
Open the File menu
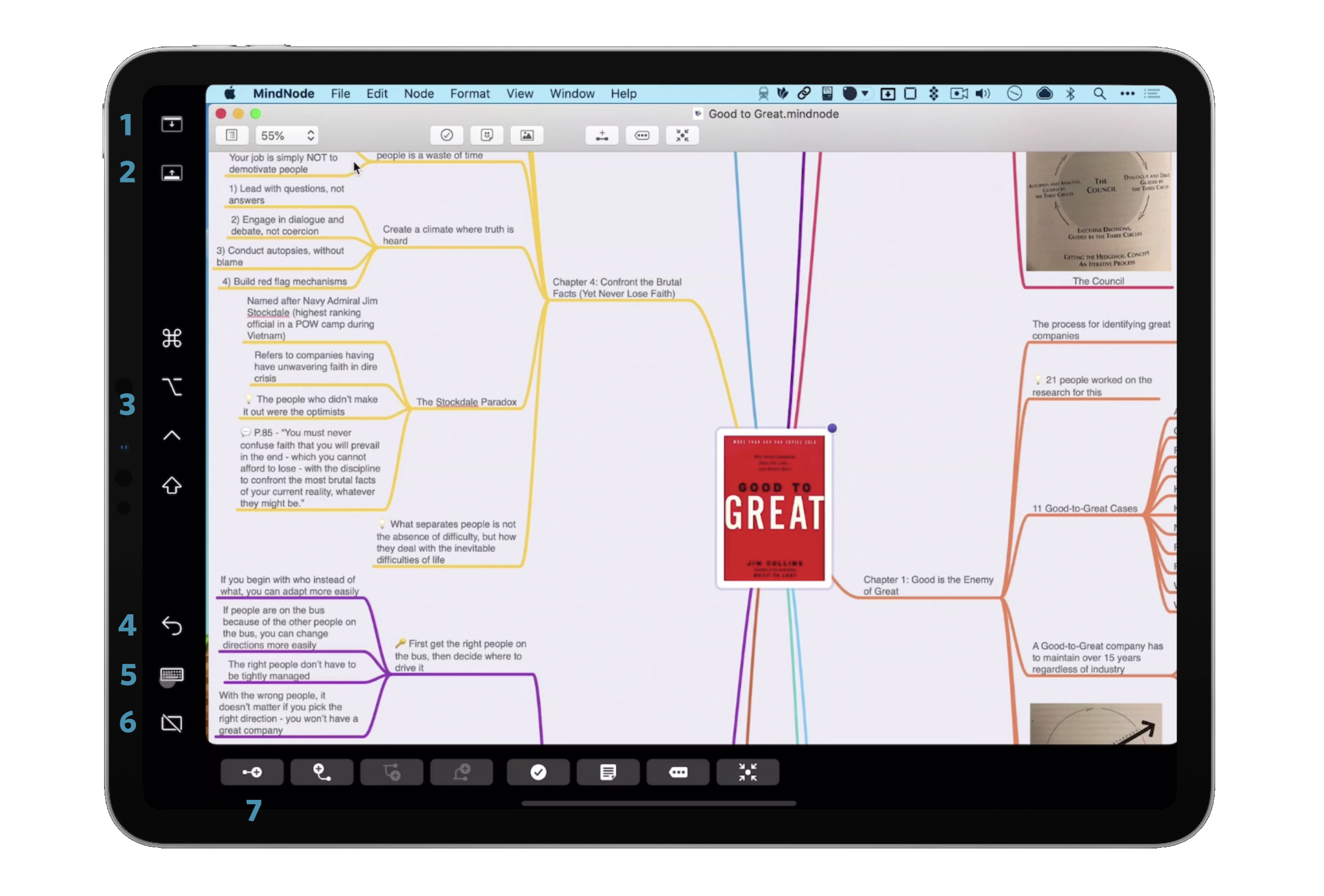(341, 94)
